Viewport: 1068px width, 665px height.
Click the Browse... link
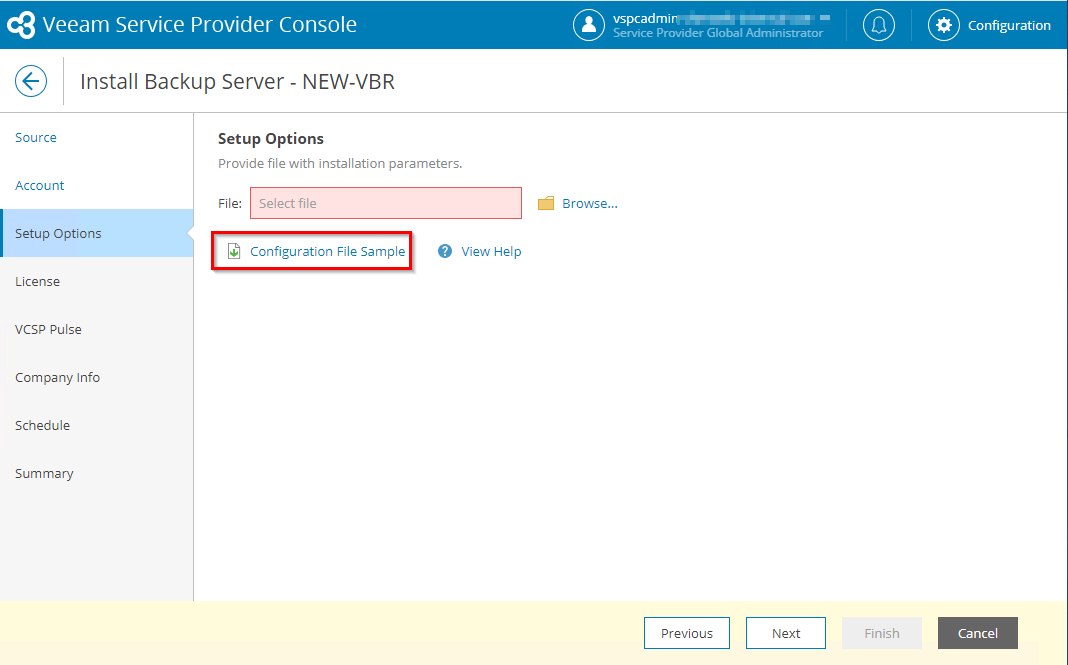(x=590, y=203)
